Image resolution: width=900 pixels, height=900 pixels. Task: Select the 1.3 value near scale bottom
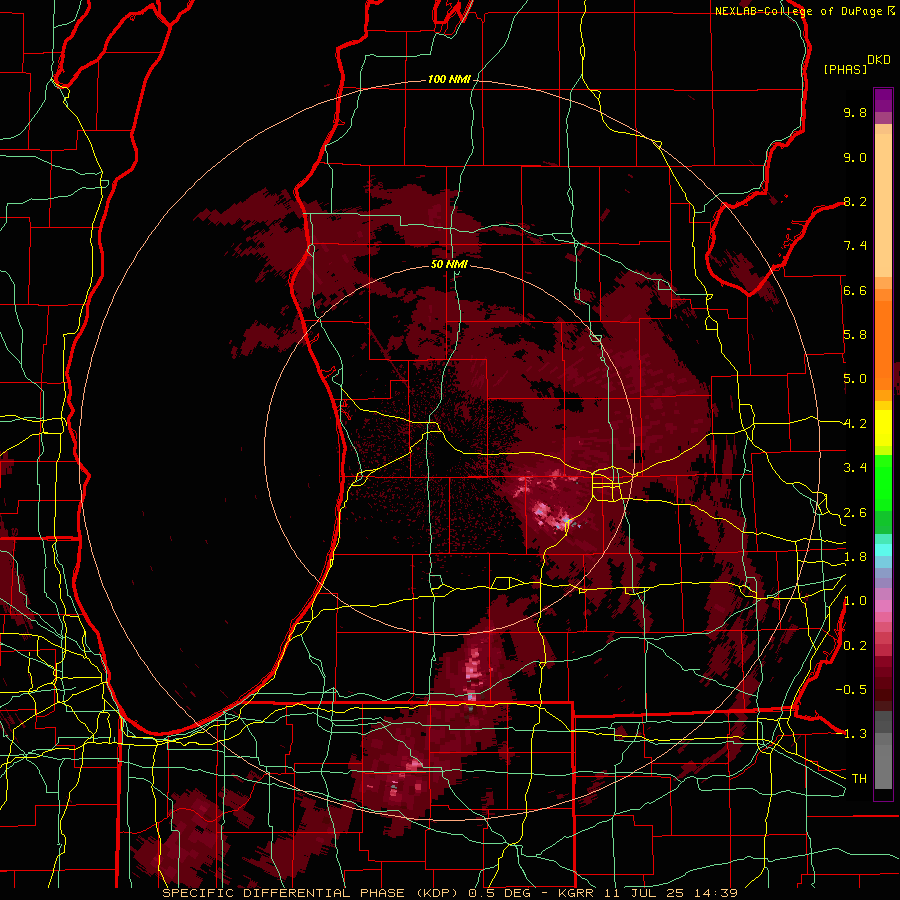click(x=855, y=734)
